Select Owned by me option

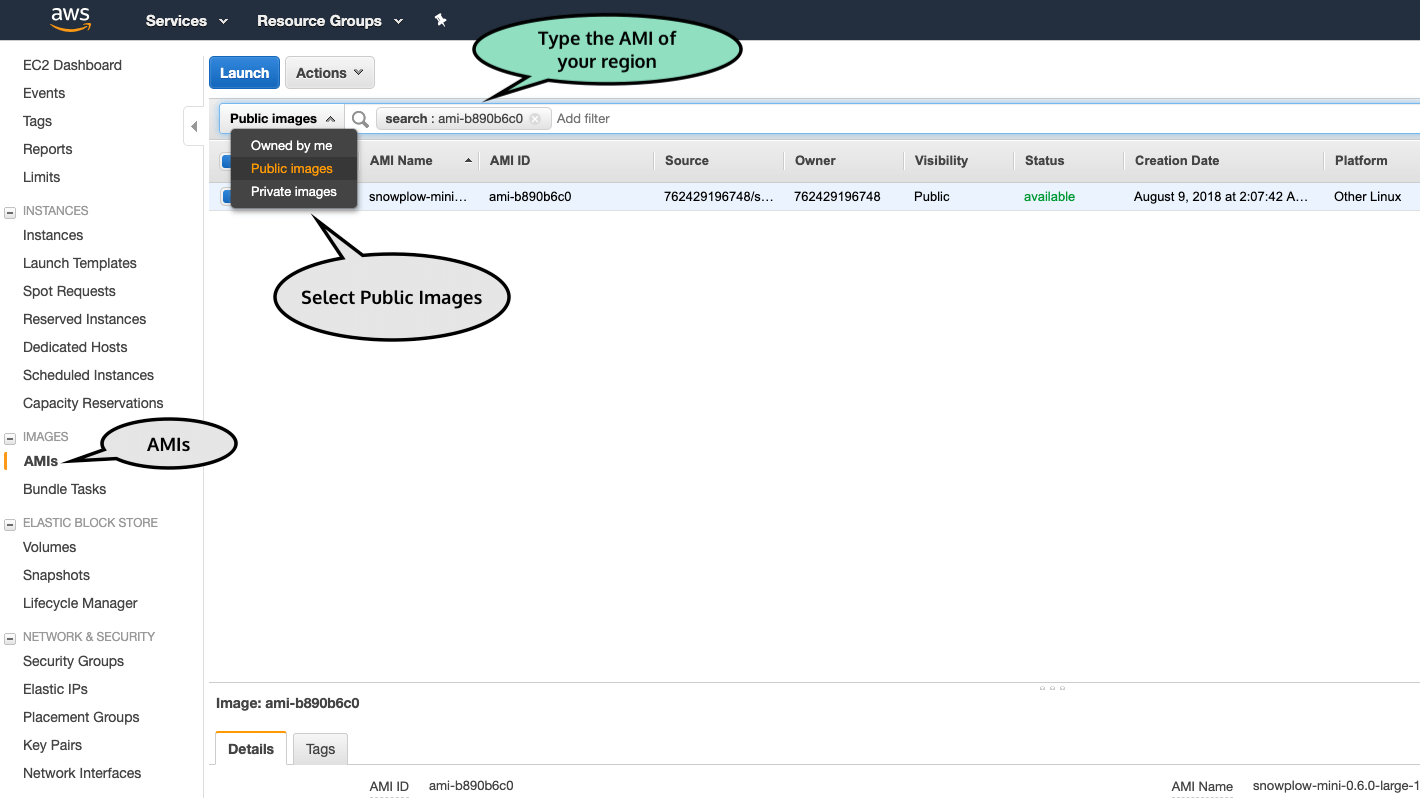[x=293, y=146]
